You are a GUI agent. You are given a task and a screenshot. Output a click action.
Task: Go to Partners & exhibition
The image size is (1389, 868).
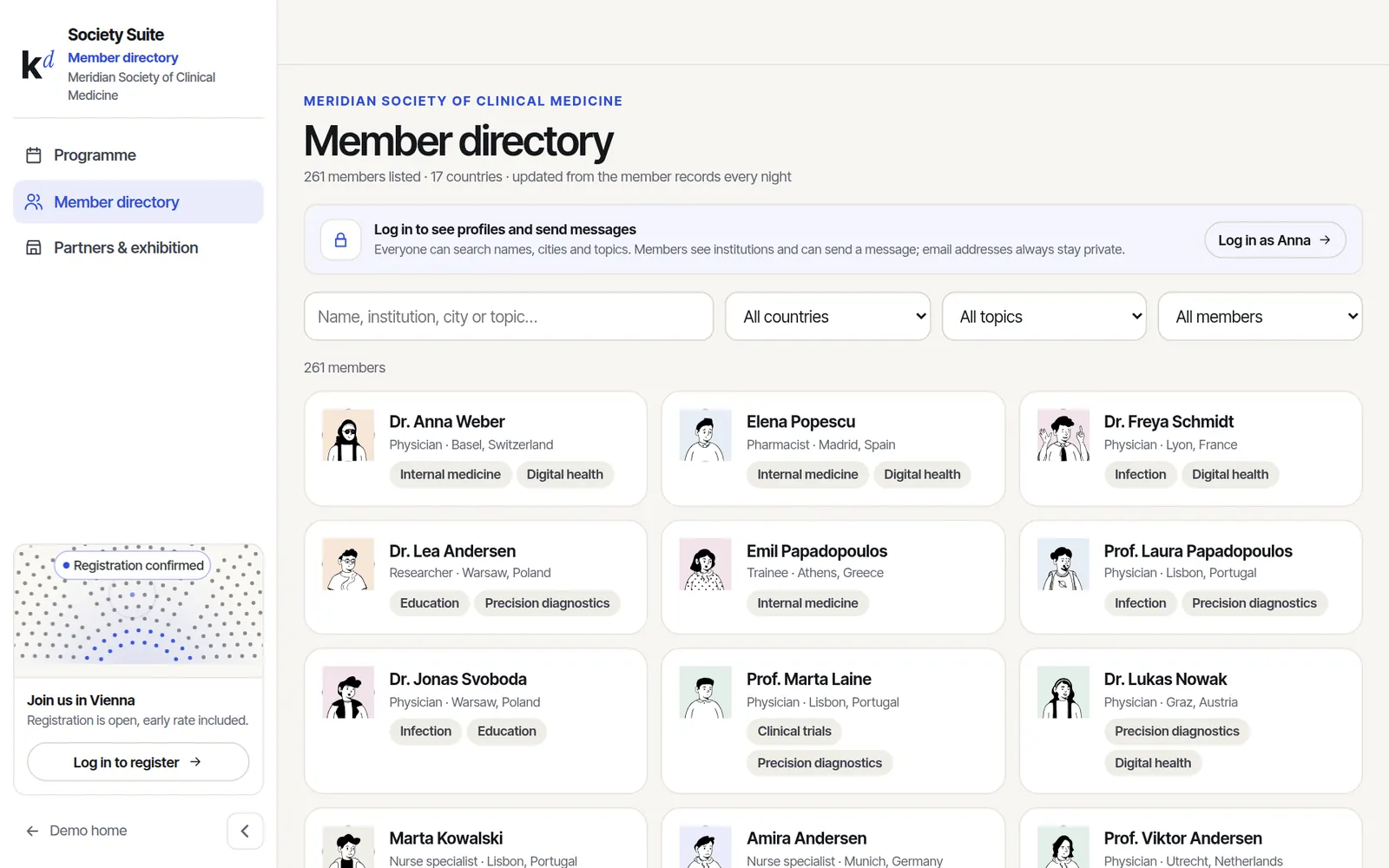(x=138, y=248)
